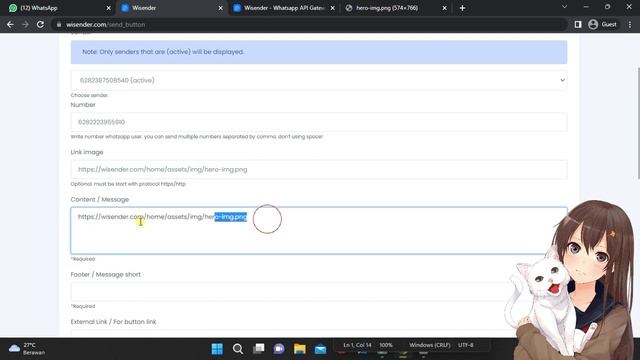The height and width of the screenshot is (360, 640).
Task: Switch to the Wisender tab
Action: tap(171, 8)
